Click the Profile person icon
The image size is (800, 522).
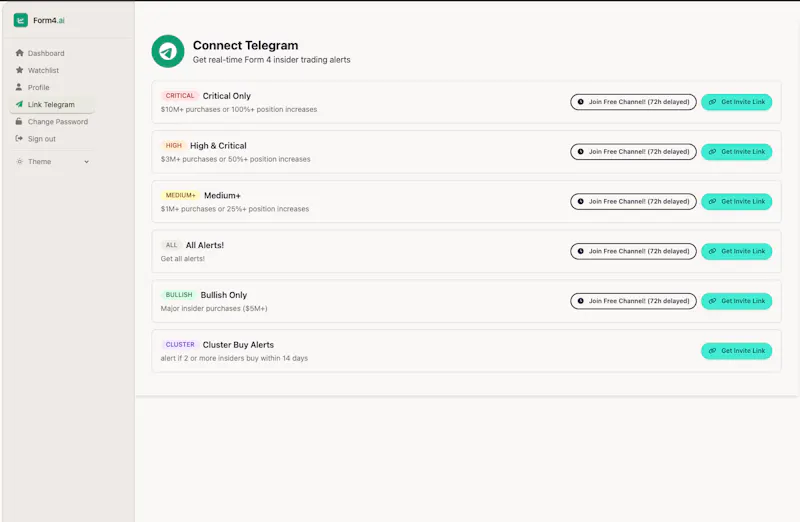pos(19,87)
